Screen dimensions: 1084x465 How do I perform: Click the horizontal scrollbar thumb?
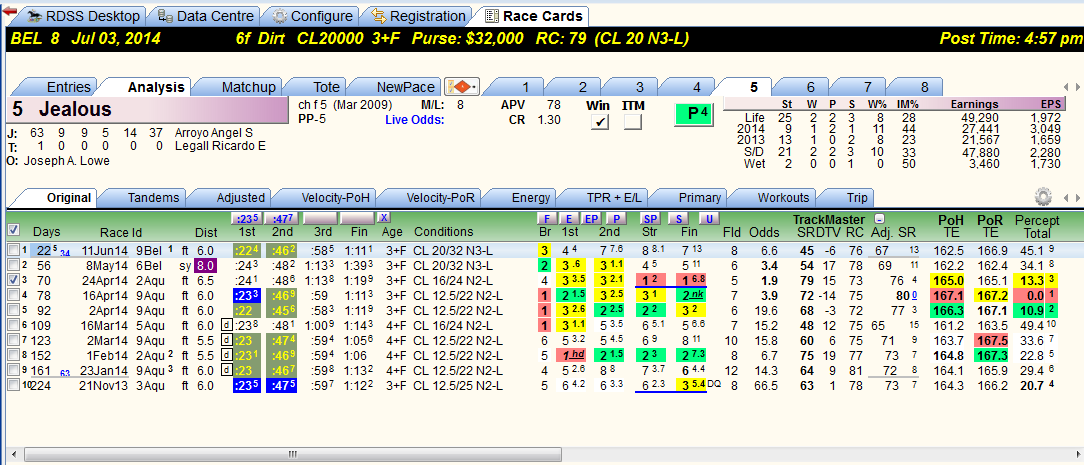click(292, 454)
